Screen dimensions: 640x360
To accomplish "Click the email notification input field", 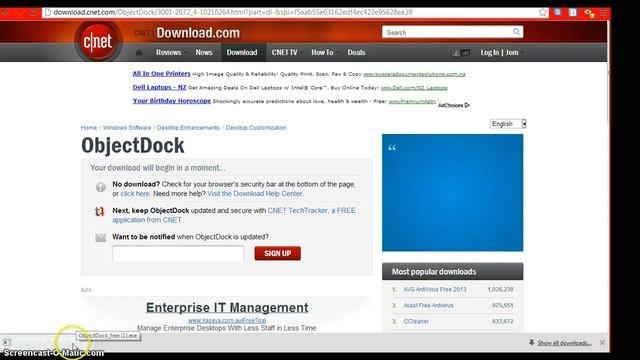I will [178, 253].
